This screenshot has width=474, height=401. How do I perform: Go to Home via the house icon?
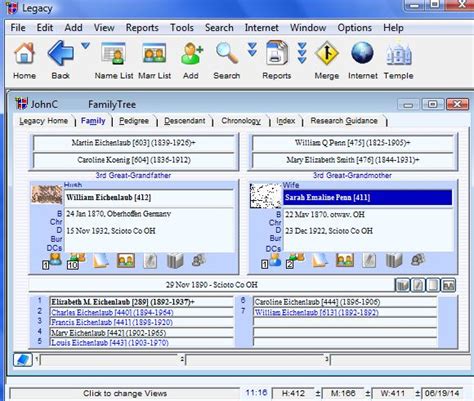pos(24,53)
